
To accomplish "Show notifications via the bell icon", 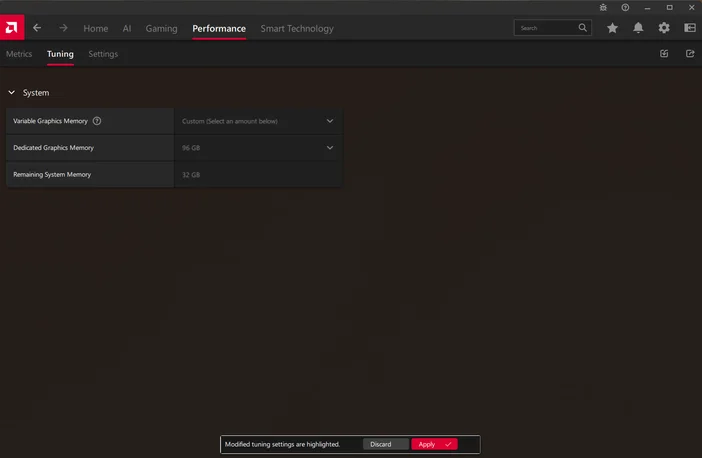I will click(638, 28).
